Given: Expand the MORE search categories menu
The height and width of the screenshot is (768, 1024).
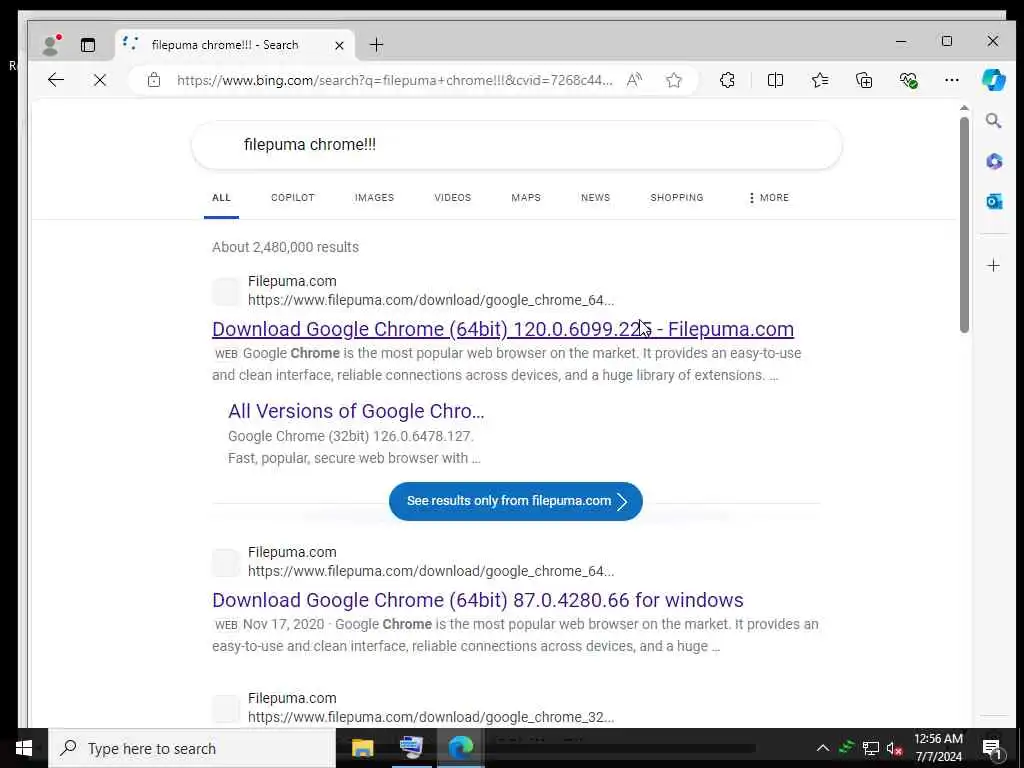Looking at the screenshot, I should point(769,197).
